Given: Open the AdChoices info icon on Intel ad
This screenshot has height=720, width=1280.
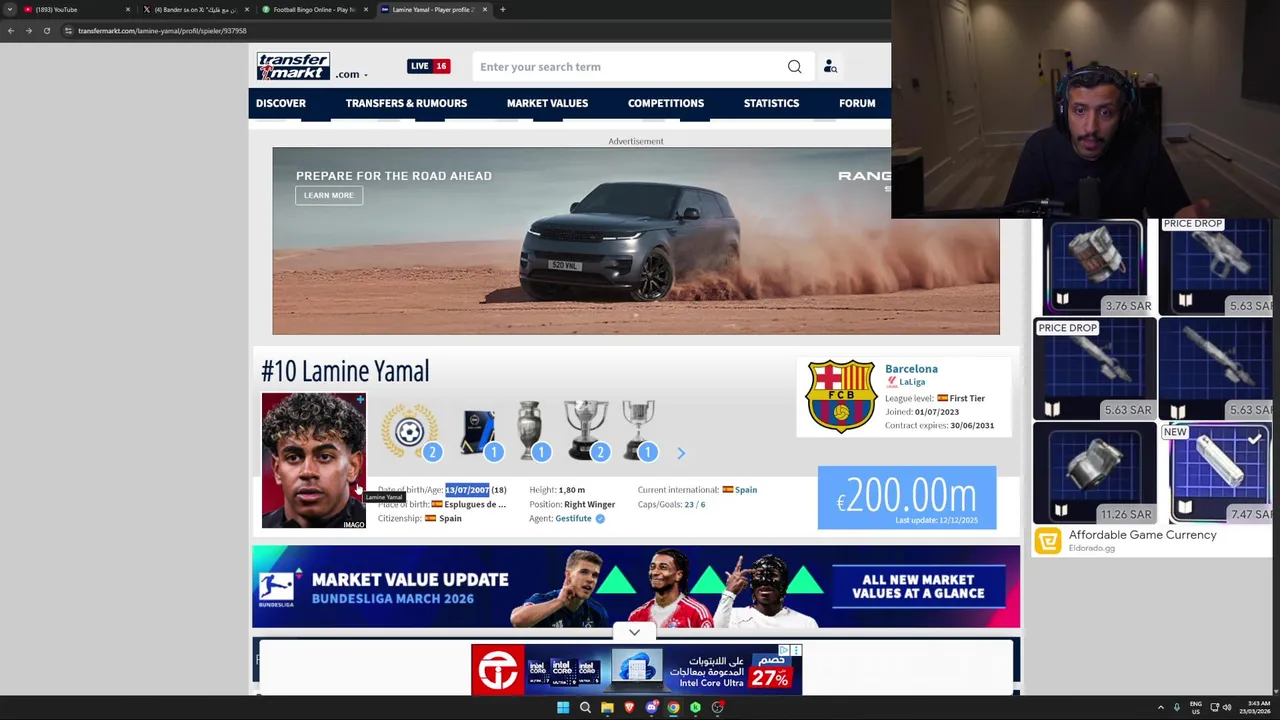Looking at the screenshot, I should pos(786,651).
